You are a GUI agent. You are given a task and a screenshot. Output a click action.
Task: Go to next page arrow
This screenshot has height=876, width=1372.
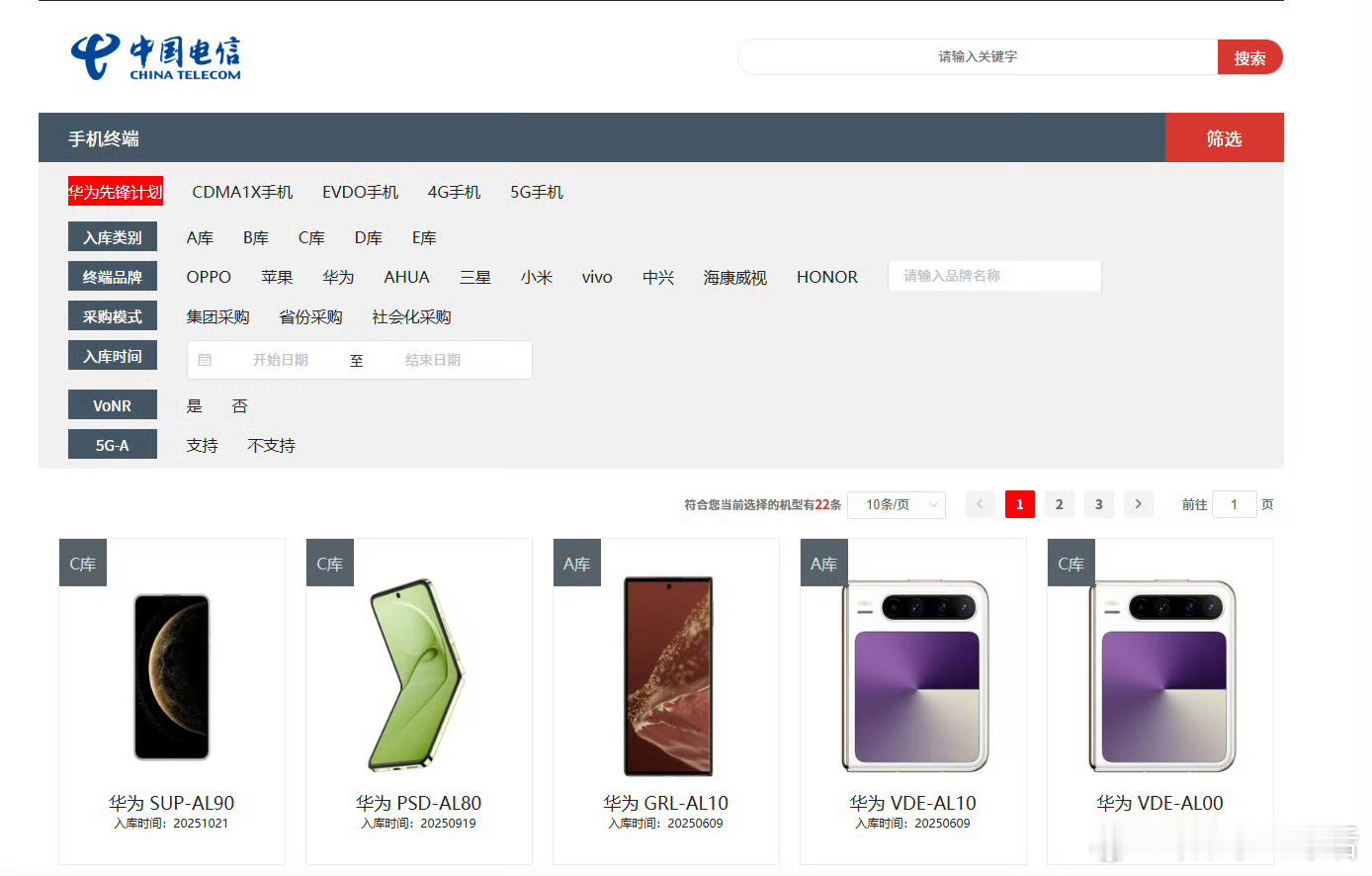pyautogui.click(x=1138, y=504)
